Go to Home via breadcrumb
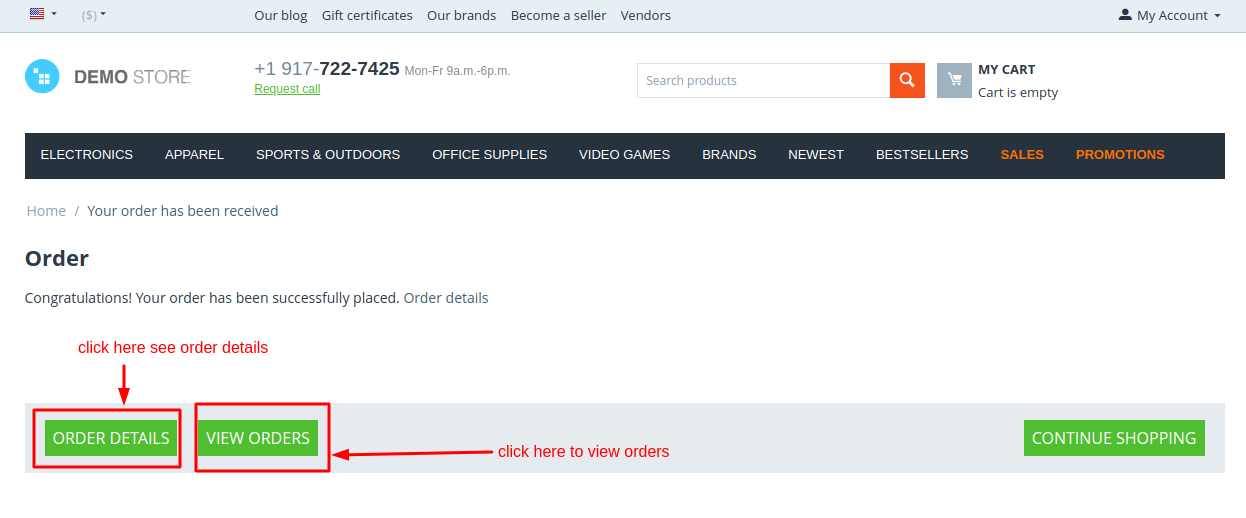 click(x=46, y=211)
